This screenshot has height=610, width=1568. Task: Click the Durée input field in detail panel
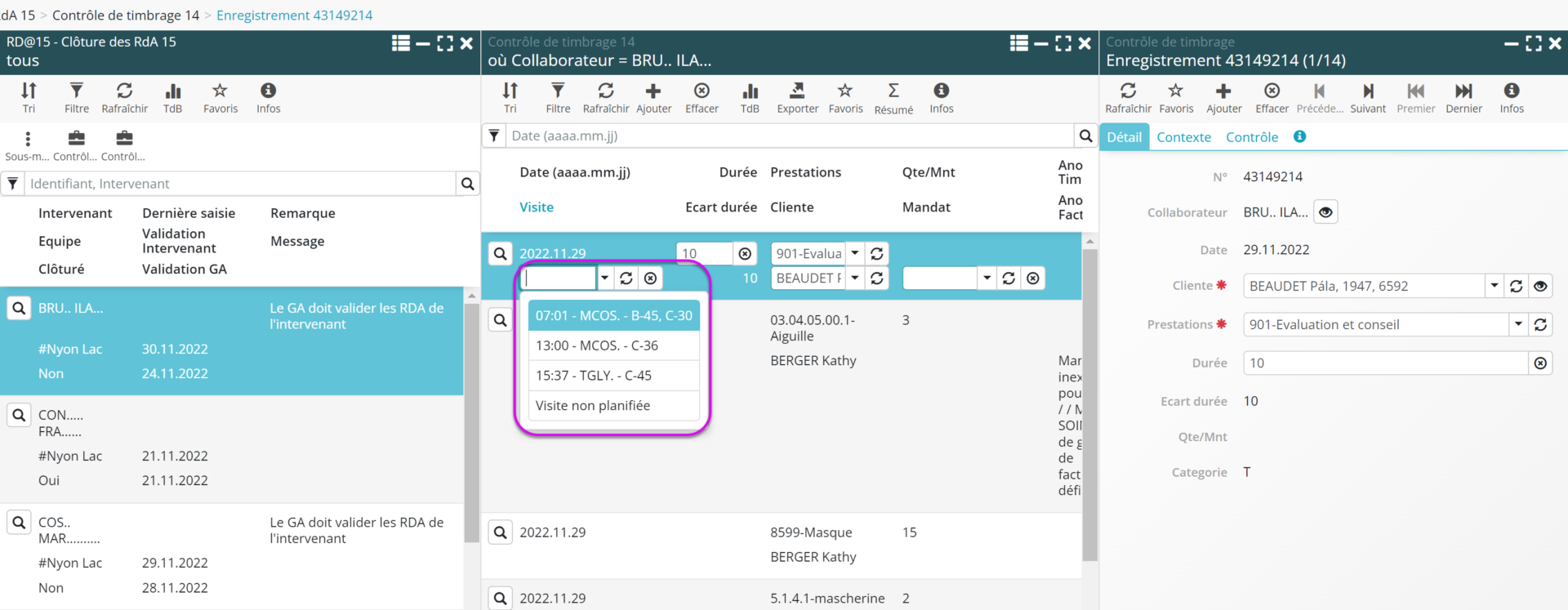1385,363
